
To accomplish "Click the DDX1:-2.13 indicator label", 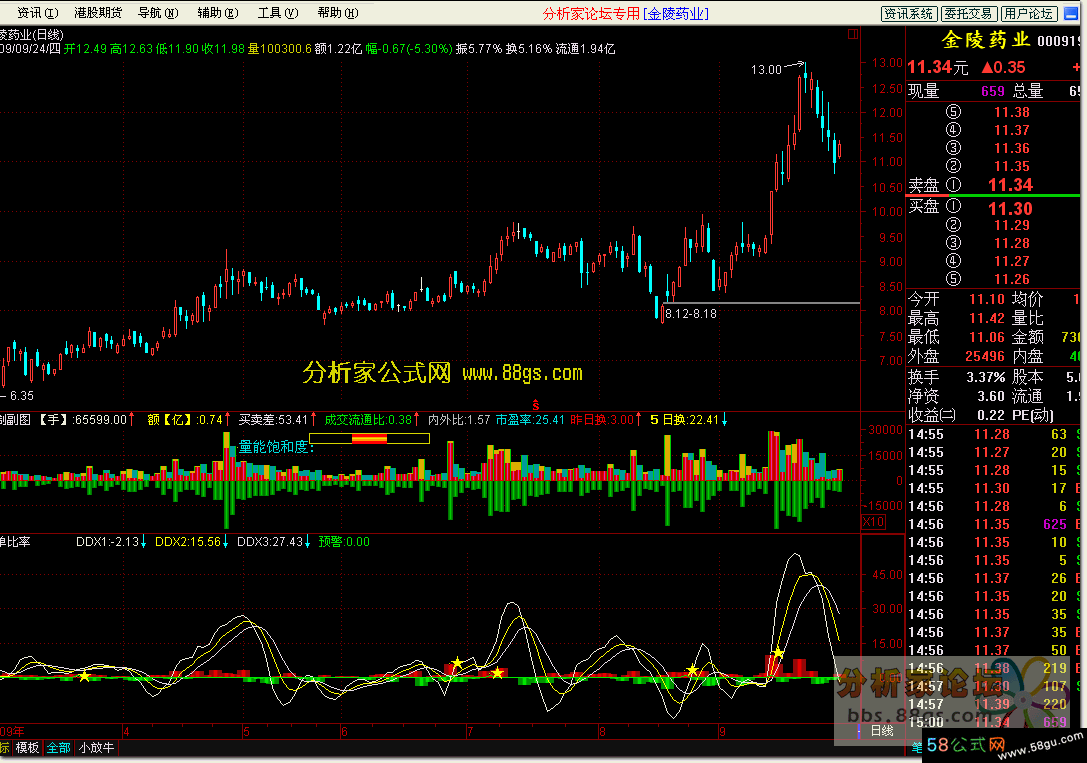I will pyautogui.click(x=107, y=542).
